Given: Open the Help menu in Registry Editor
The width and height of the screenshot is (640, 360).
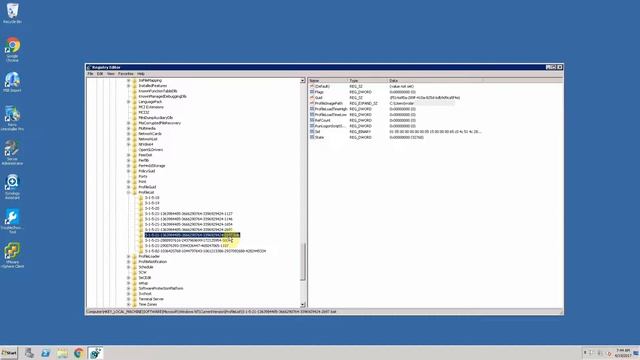Looking at the screenshot, I should coord(141,74).
